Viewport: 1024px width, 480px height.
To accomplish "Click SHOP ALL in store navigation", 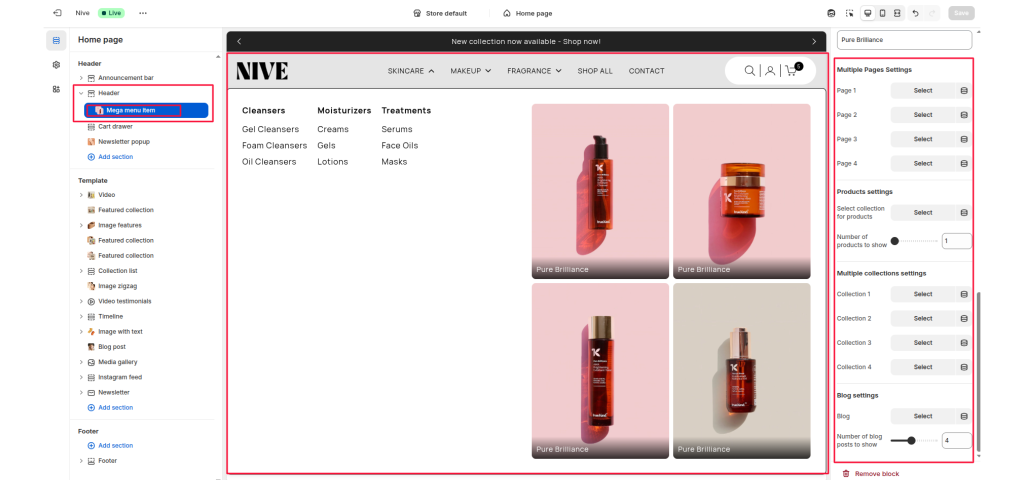I will click(x=595, y=71).
